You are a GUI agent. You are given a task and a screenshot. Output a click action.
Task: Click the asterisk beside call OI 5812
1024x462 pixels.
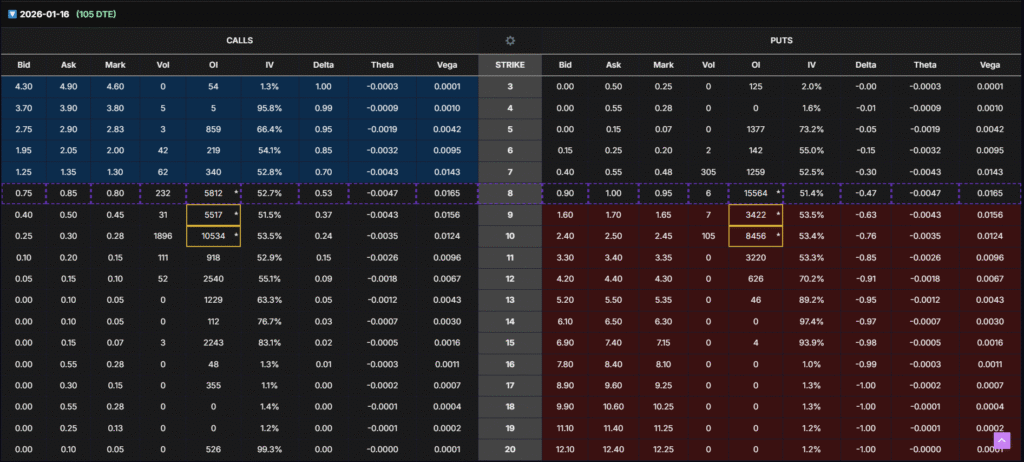236,193
